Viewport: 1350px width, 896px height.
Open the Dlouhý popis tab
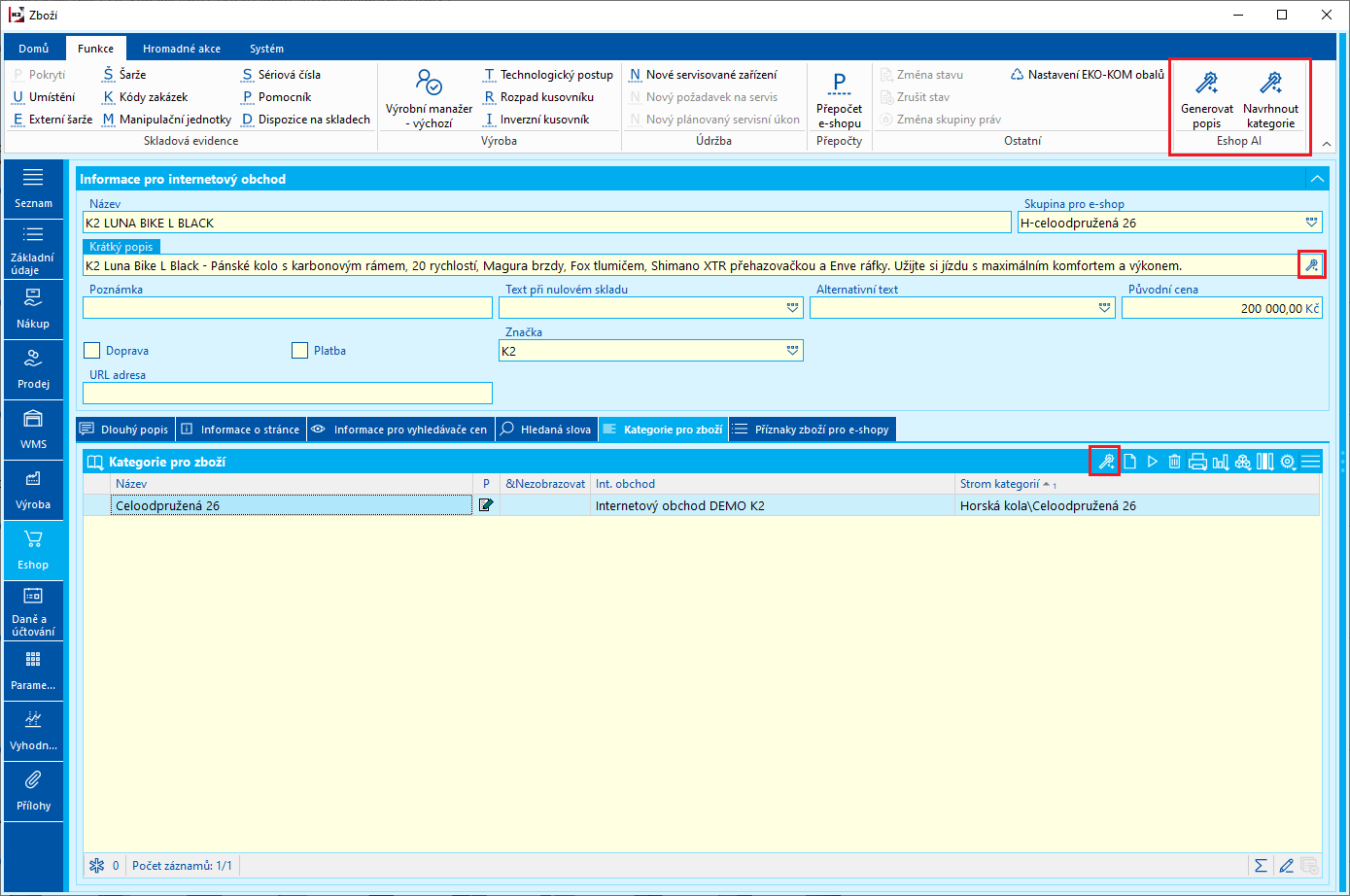(x=124, y=430)
